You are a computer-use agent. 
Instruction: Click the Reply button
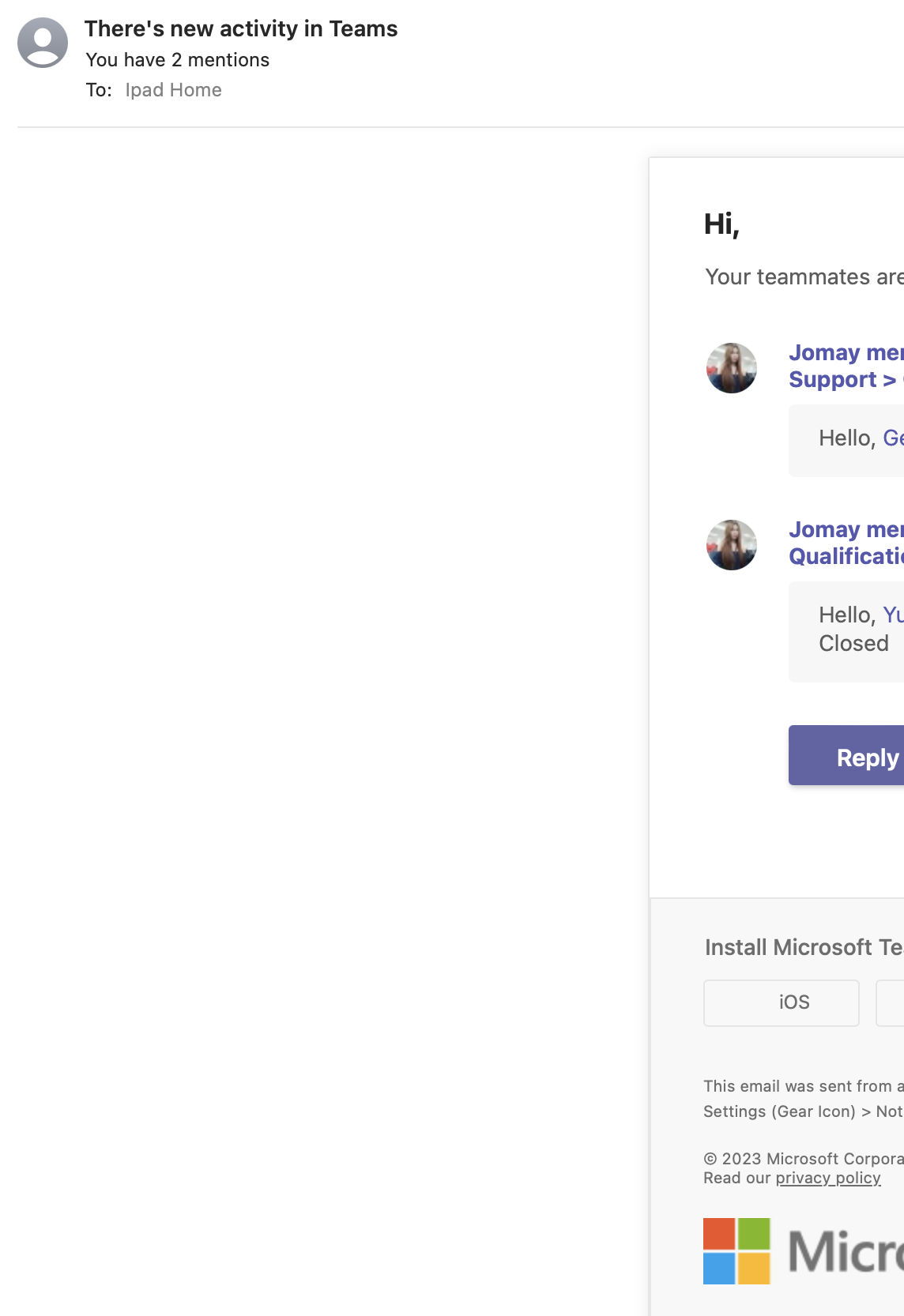[846, 755]
